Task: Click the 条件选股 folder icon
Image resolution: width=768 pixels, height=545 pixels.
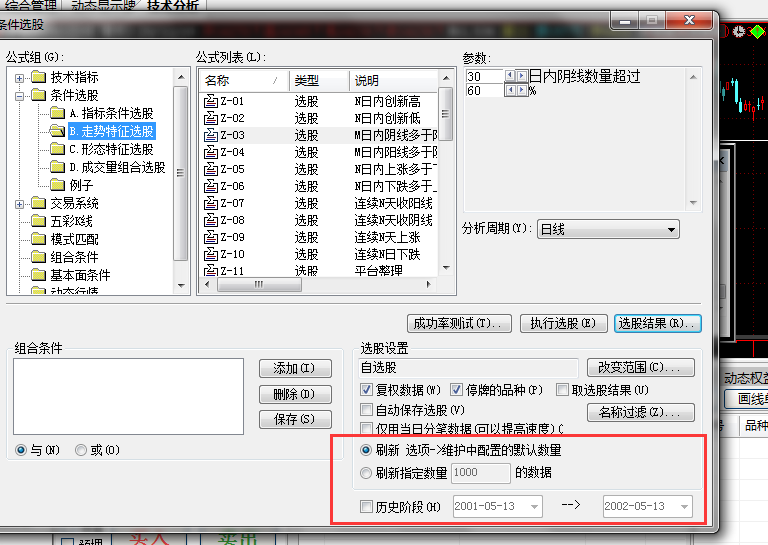Action: click(x=38, y=95)
